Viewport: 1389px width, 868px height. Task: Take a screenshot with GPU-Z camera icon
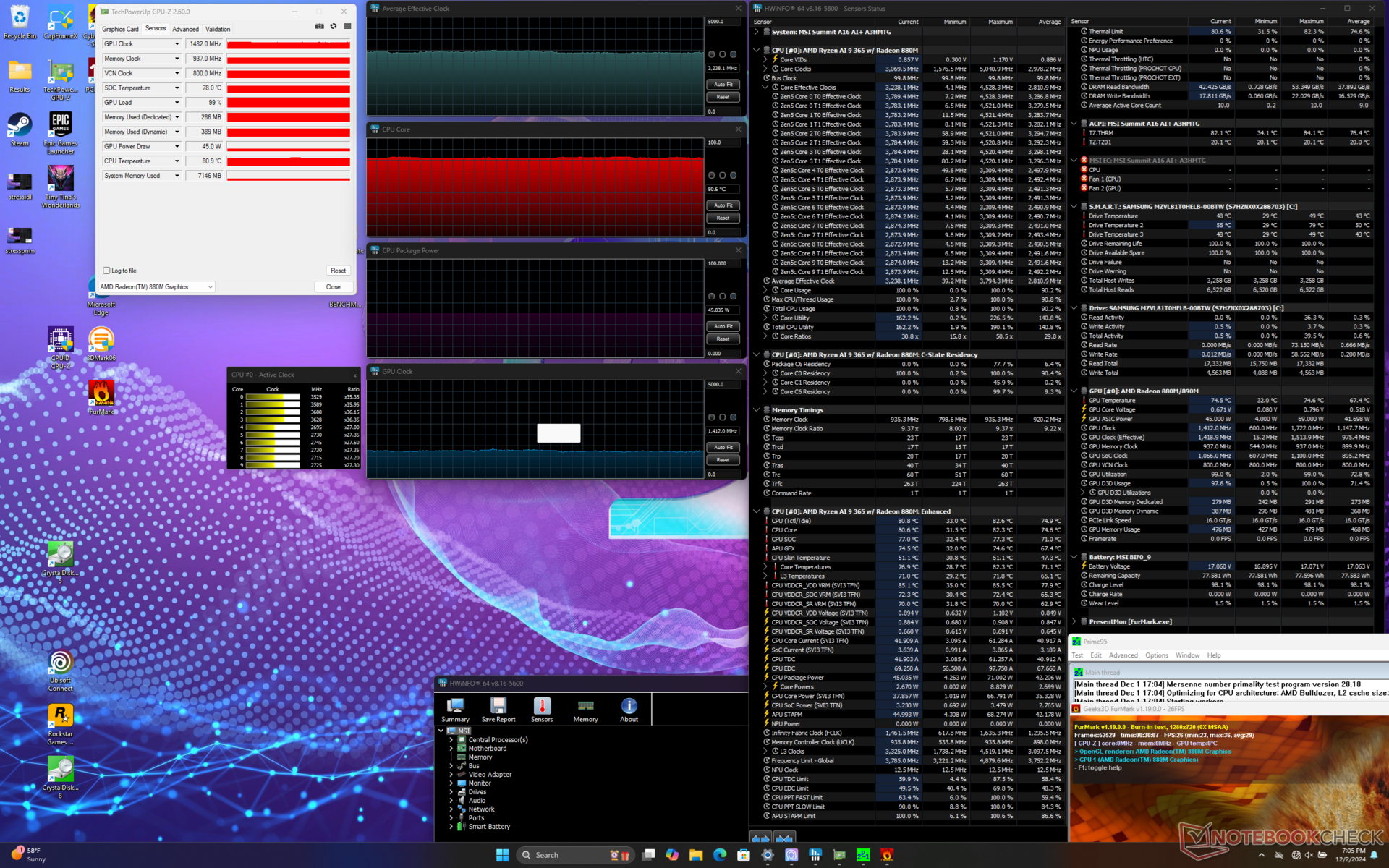(319, 27)
